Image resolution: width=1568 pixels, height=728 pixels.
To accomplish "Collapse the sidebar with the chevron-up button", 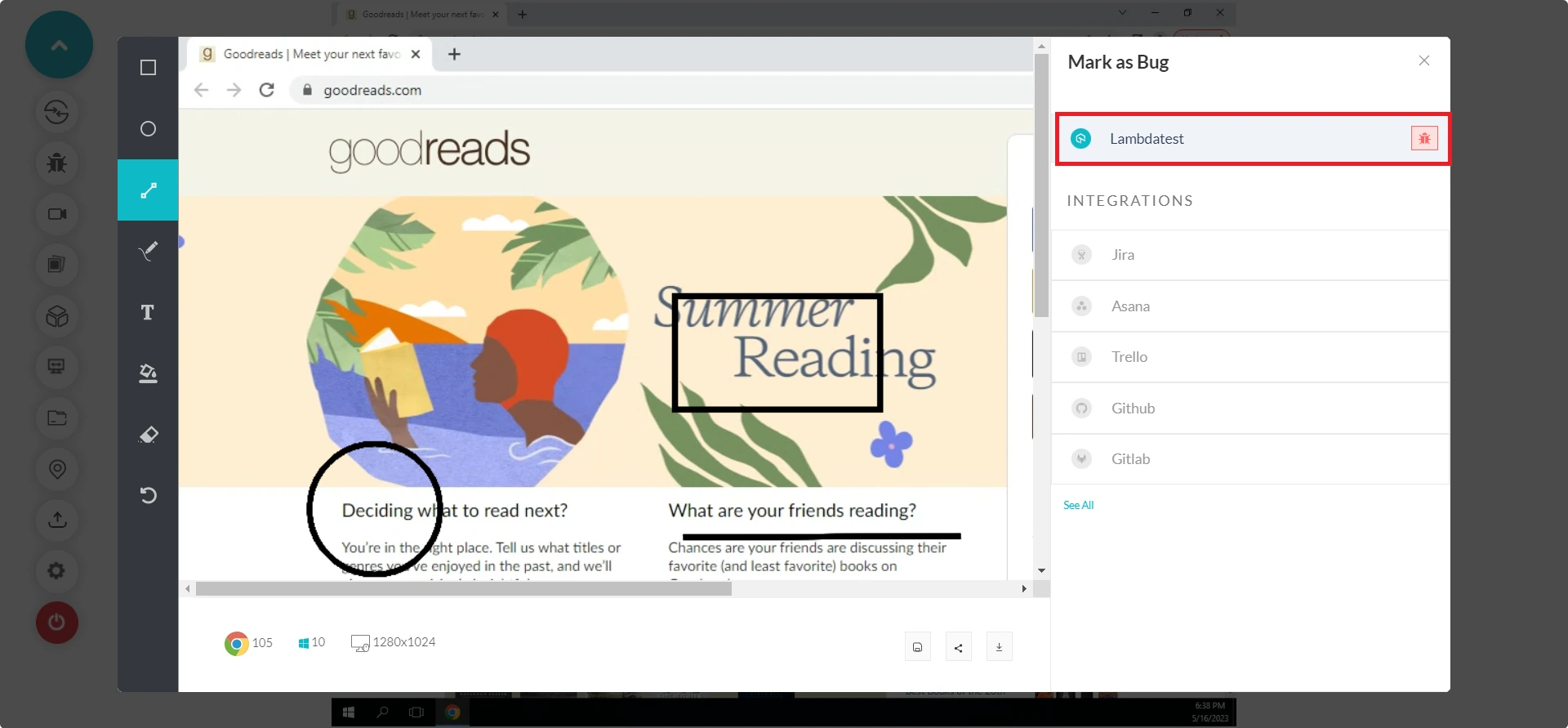I will 59,45.
